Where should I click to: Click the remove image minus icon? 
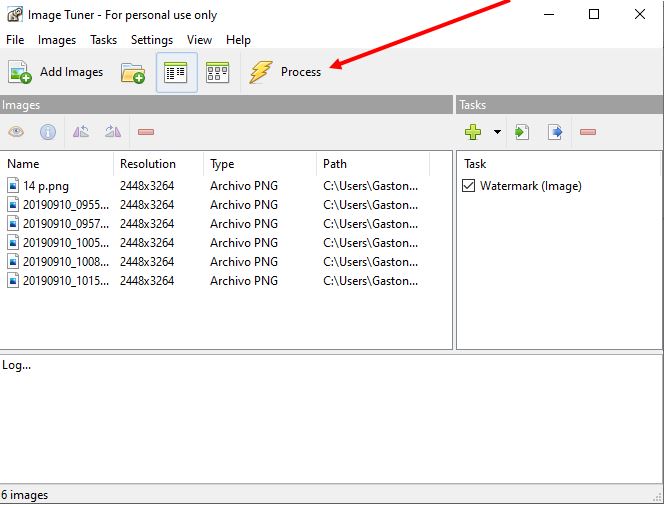tap(146, 132)
